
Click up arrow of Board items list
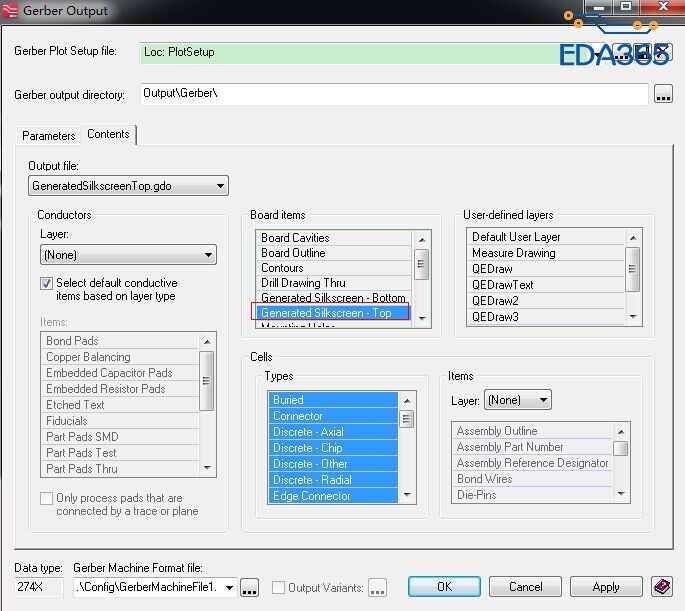[x=422, y=239]
